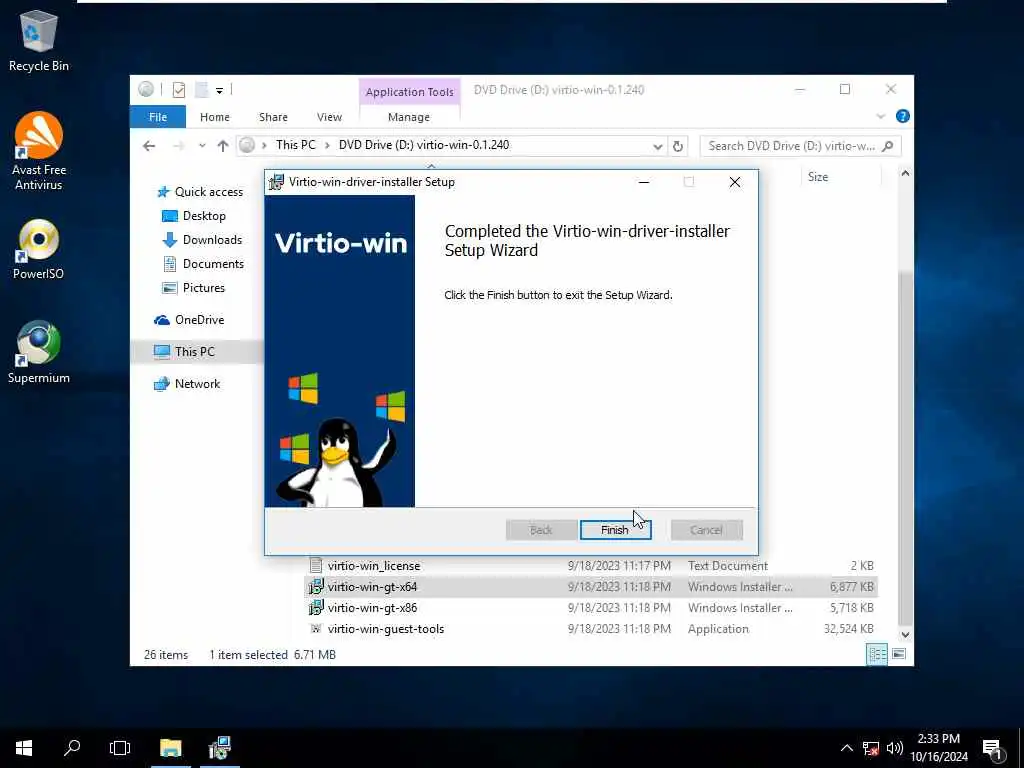Open the Action Center notifications icon
The width and height of the screenshot is (1024, 768).
(993, 749)
